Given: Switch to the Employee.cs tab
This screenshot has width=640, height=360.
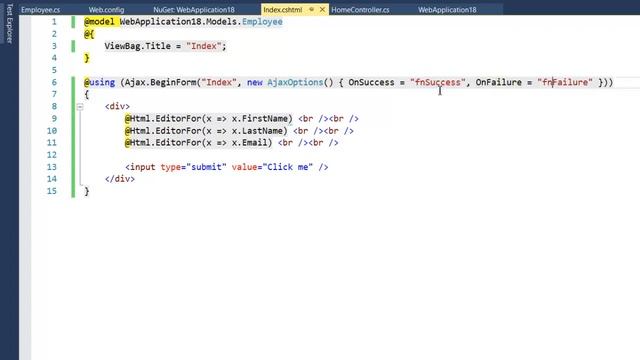Looking at the screenshot, I should click(x=40, y=9).
